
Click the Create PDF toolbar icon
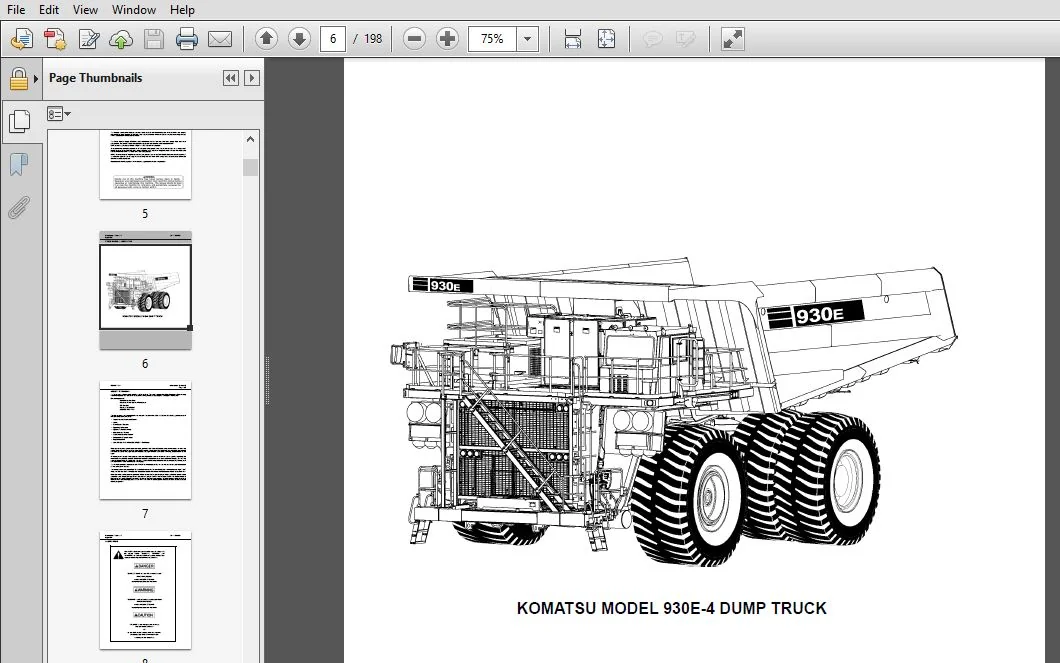55,39
